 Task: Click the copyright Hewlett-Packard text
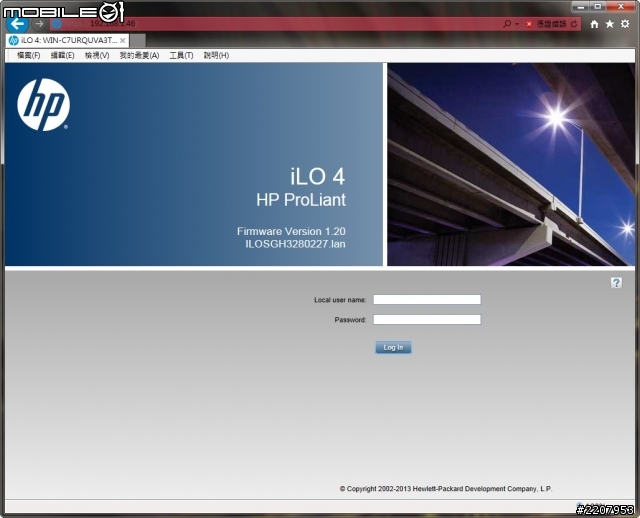[446, 489]
